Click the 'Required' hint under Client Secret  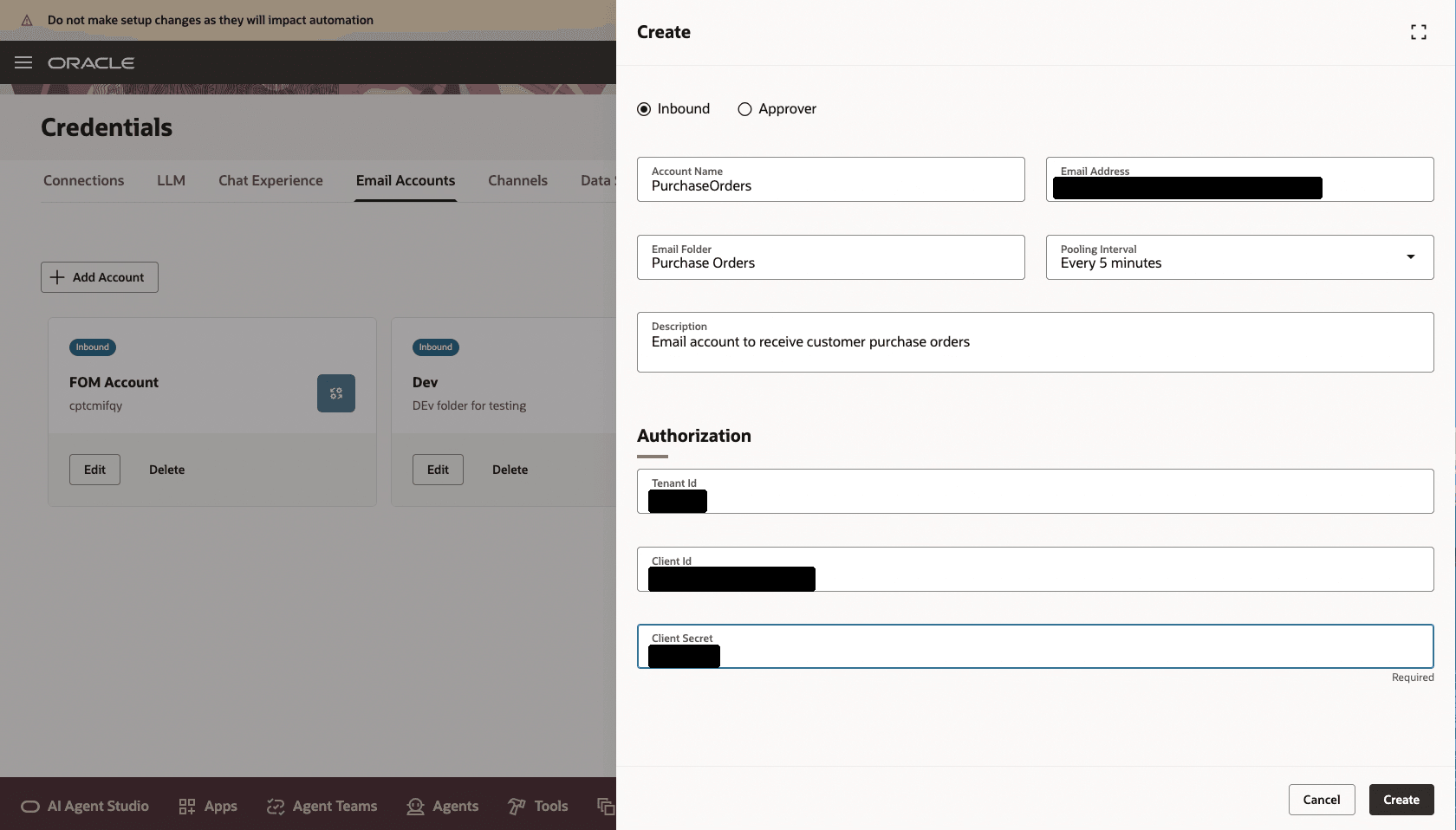click(1413, 678)
